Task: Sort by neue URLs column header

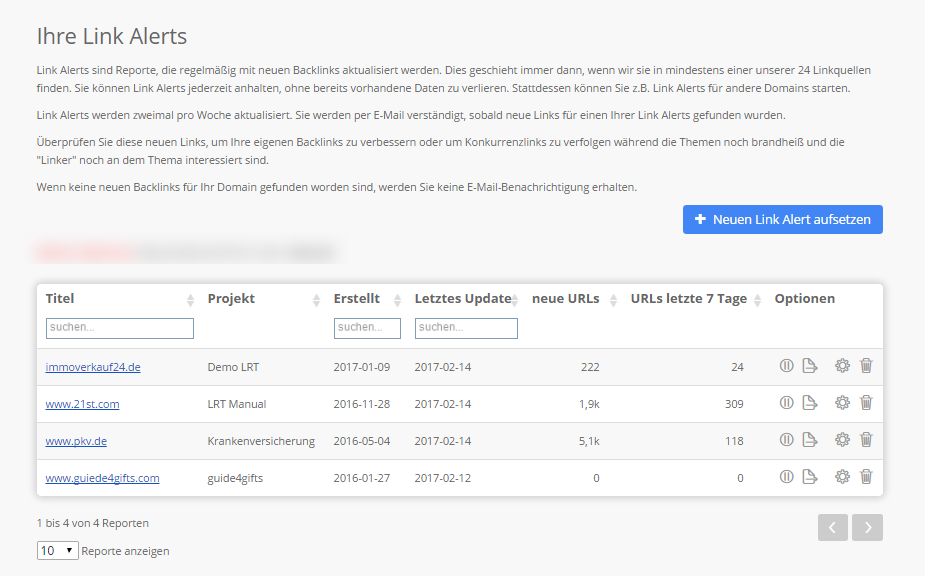Action: tap(566, 299)
